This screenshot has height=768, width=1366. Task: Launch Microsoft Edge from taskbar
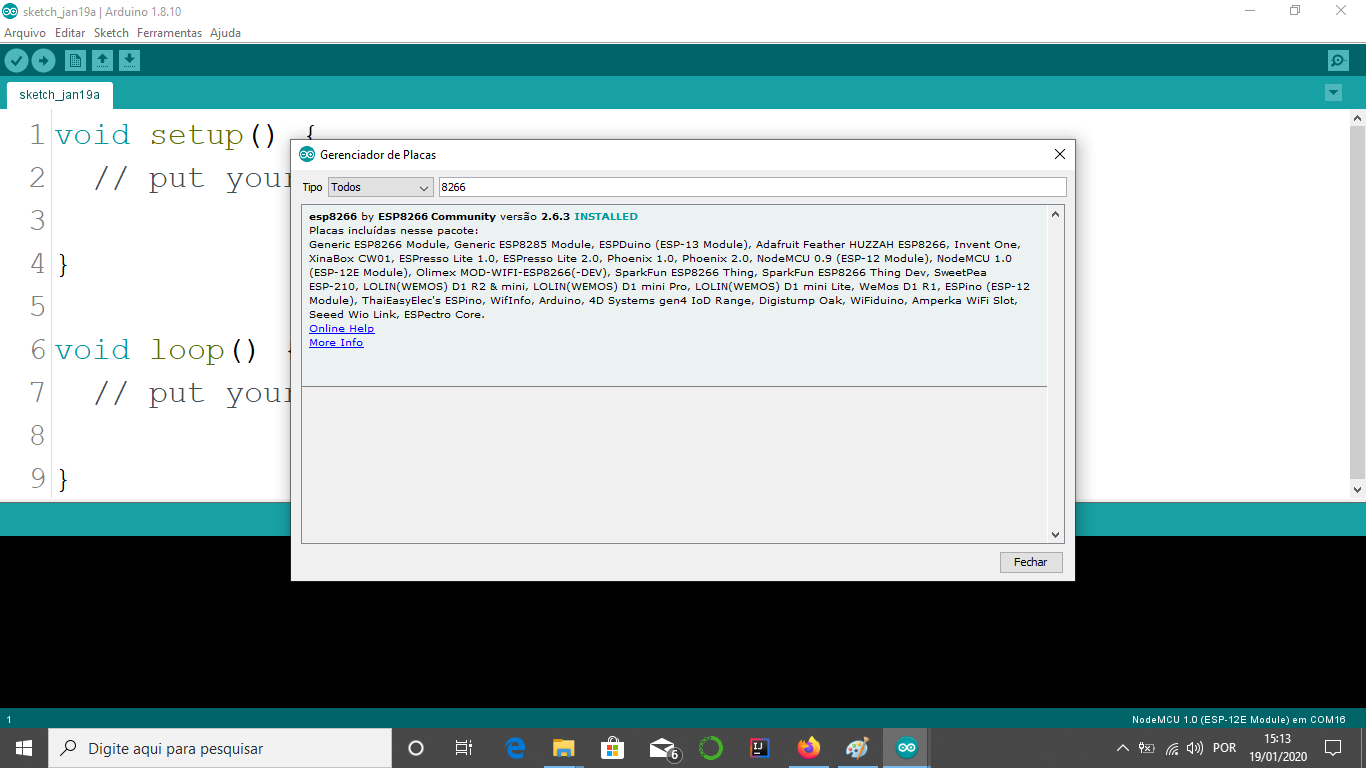point(516,748)
